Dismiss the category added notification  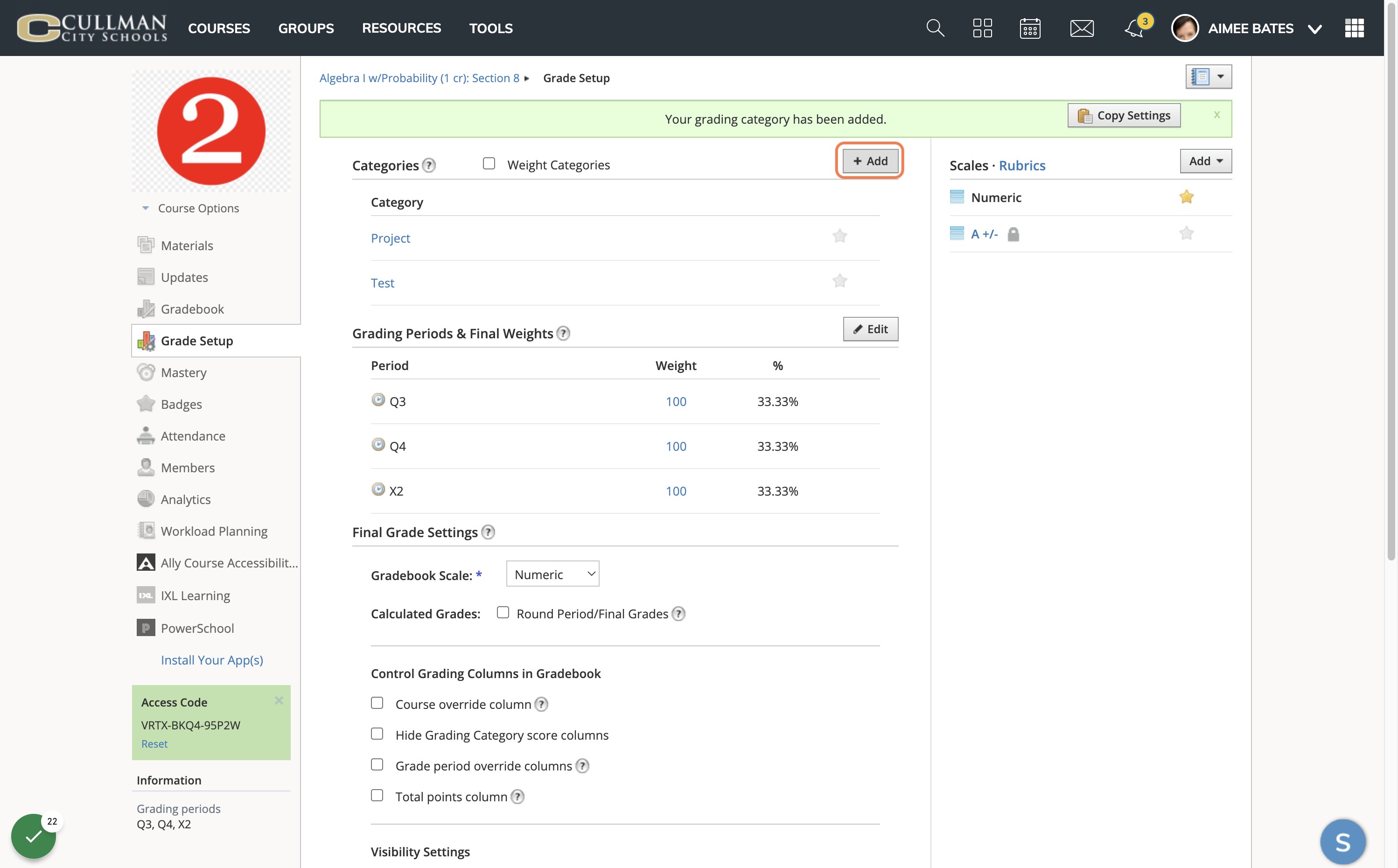1216,115
